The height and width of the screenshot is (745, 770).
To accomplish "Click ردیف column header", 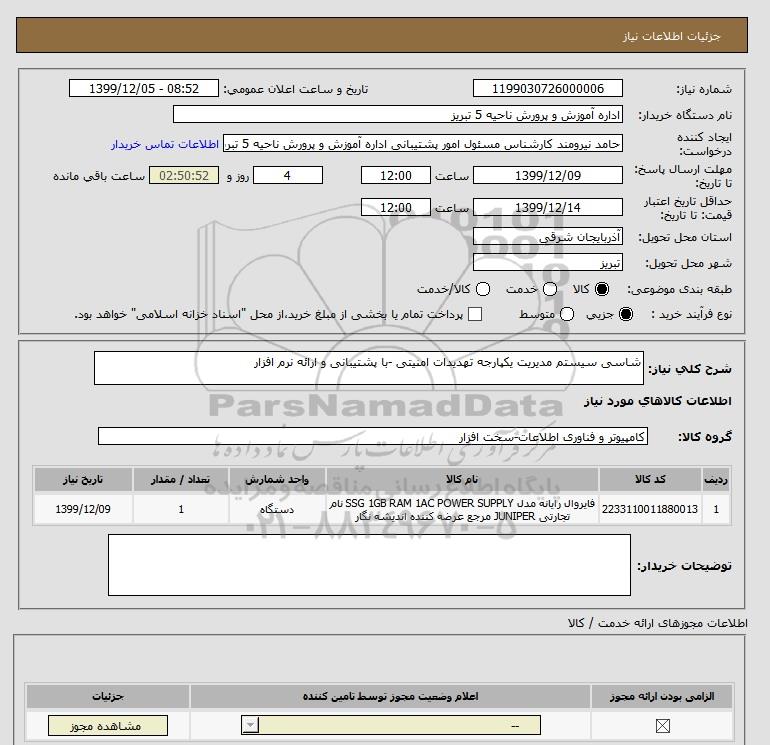I will (716, 479).
